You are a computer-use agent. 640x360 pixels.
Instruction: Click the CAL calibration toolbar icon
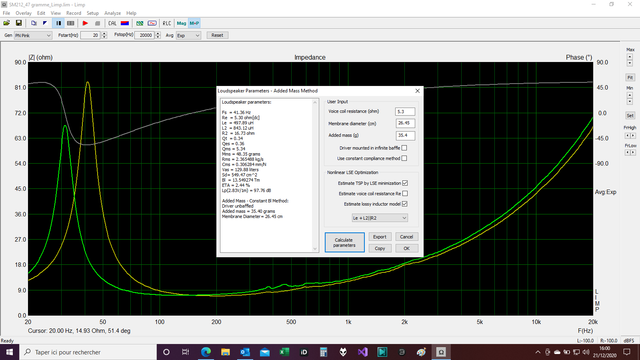point(112,23)
